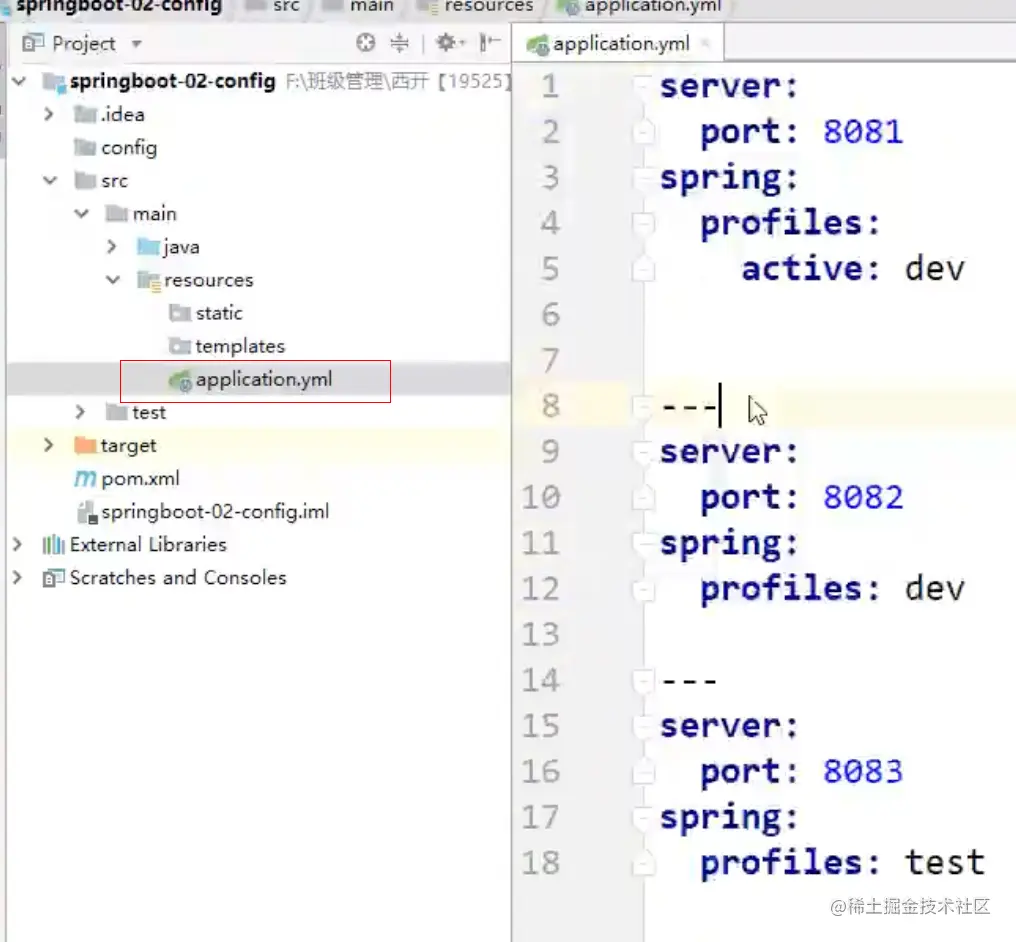Screen dimensions: 1016x942
Task: Expand the target folder
Action: 49,444
